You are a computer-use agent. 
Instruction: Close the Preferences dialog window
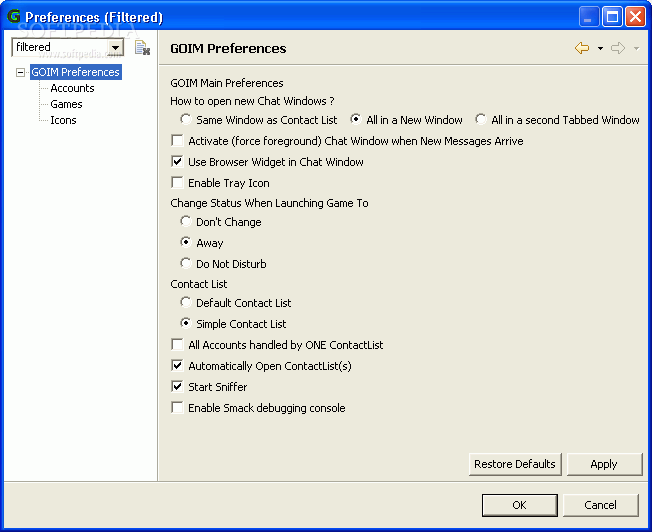click(635, 17)
